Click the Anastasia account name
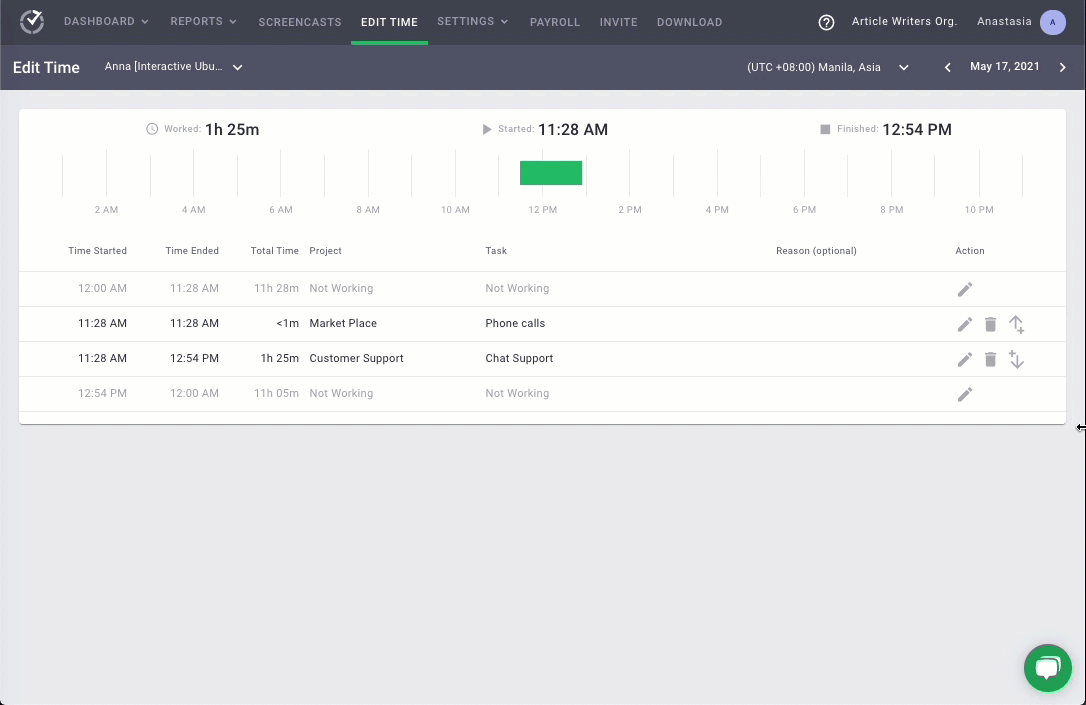The width and height of the screenshot is (1086, 705). [1004, 21]
